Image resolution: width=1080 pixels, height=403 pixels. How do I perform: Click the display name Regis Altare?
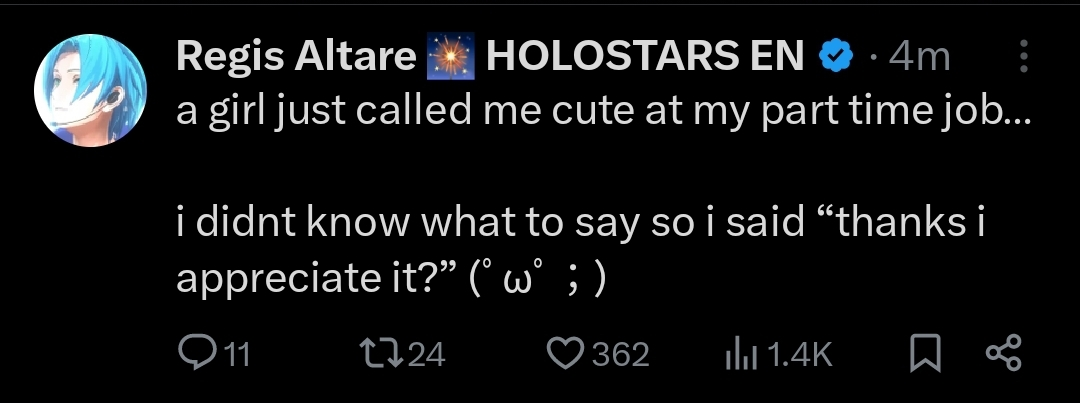point(295,57)
